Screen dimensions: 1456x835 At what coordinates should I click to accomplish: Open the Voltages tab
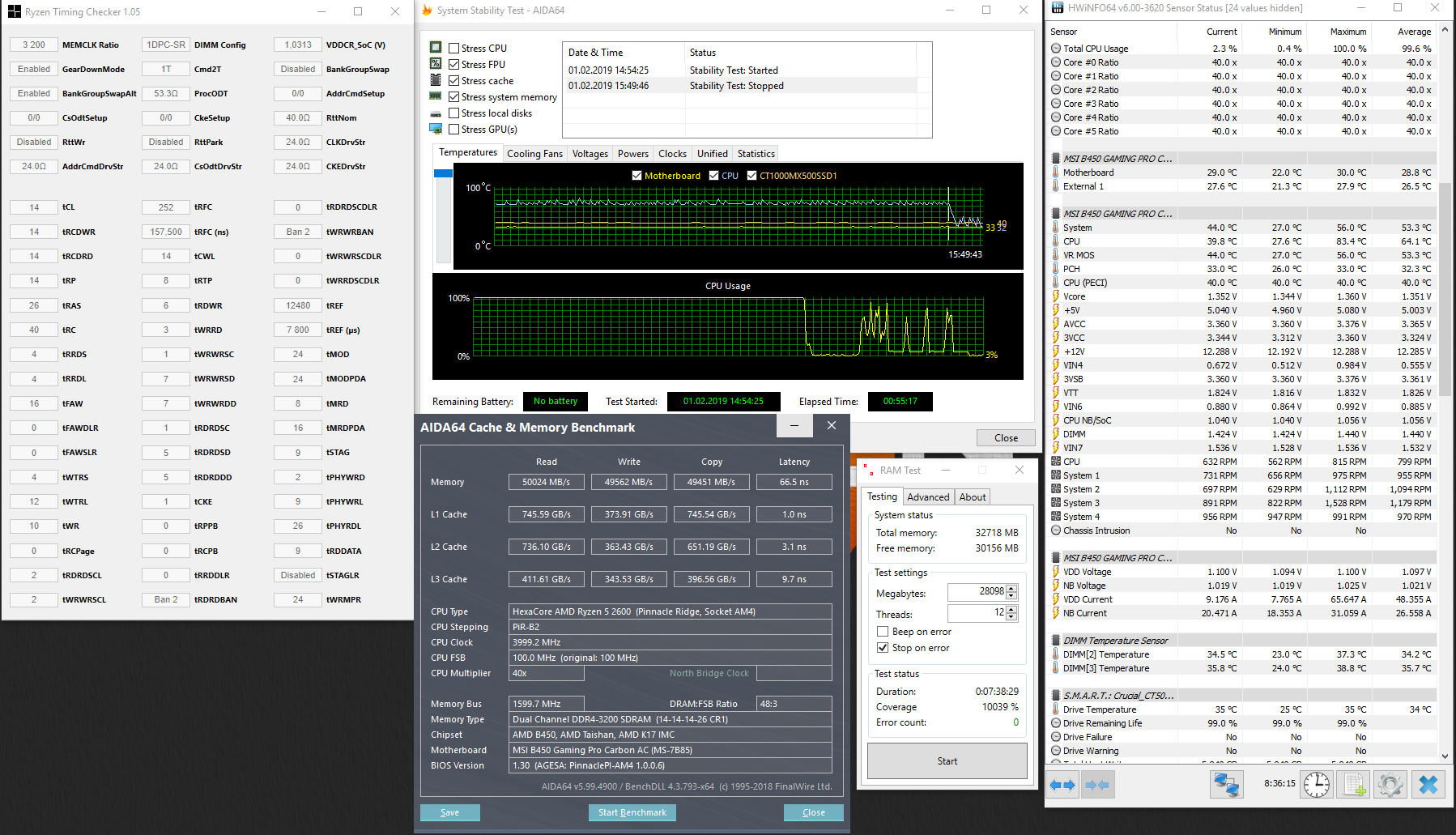click(x=590, y=154)
